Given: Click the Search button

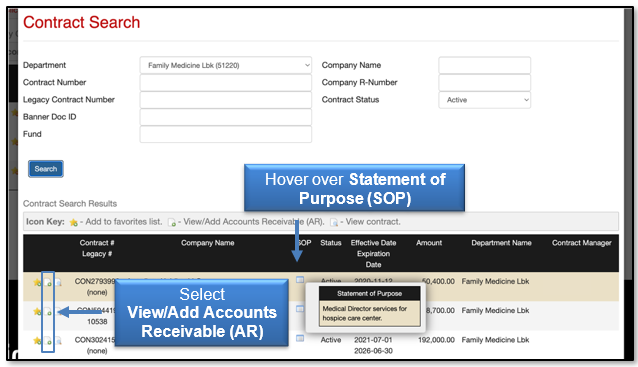Looking at the screenshot, I should 46,169.
